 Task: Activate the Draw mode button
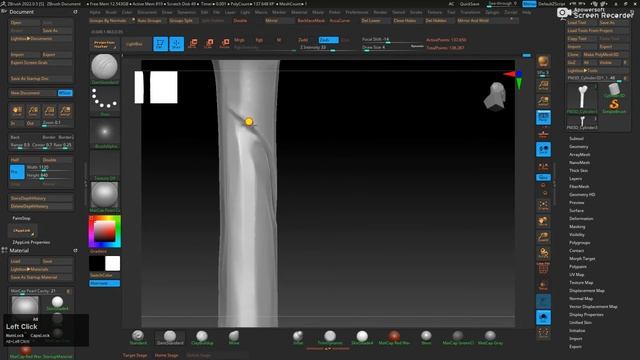tap(176, 44)
